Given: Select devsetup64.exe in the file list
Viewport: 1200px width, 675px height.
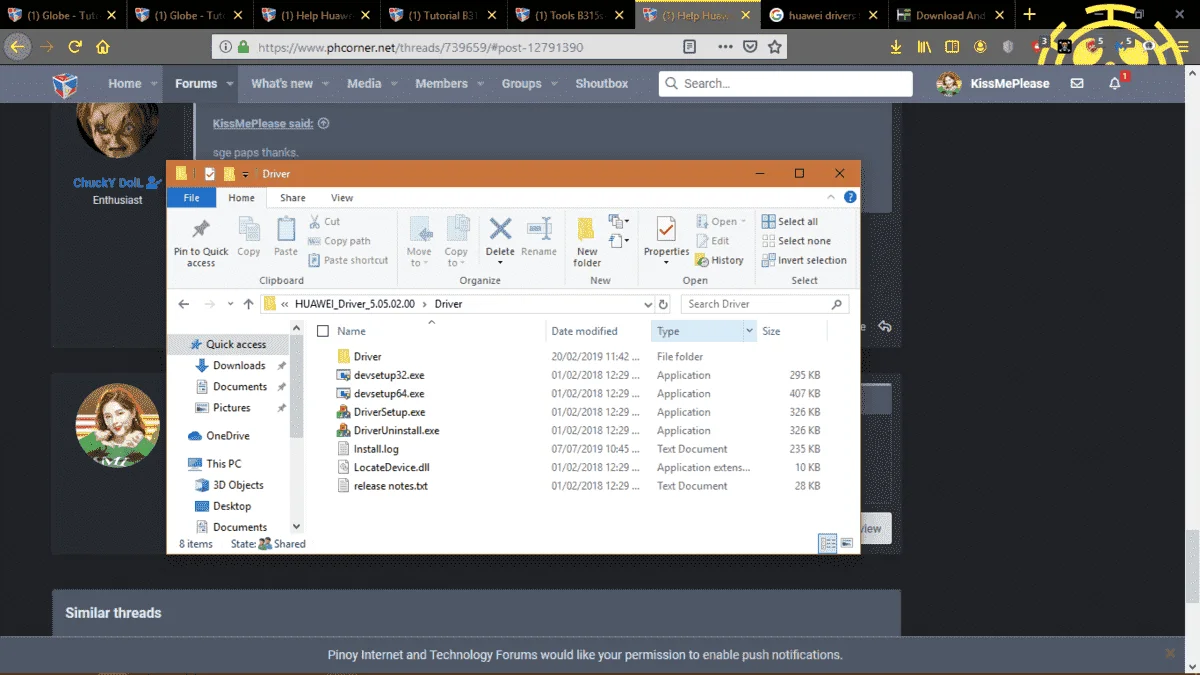Looking at the screenshot, I should 389,394.
